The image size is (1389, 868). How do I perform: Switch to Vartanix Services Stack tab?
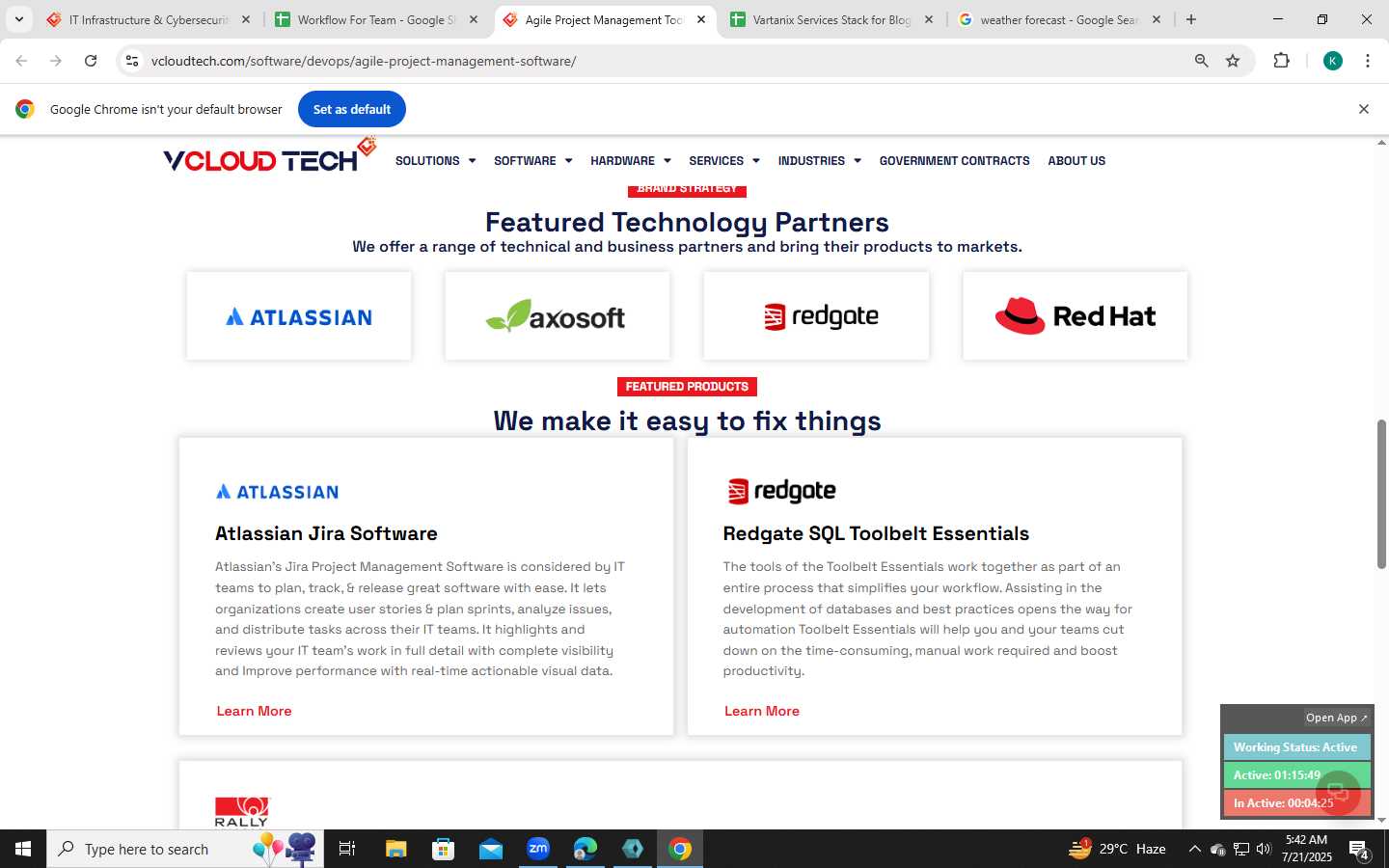(831, 19)
